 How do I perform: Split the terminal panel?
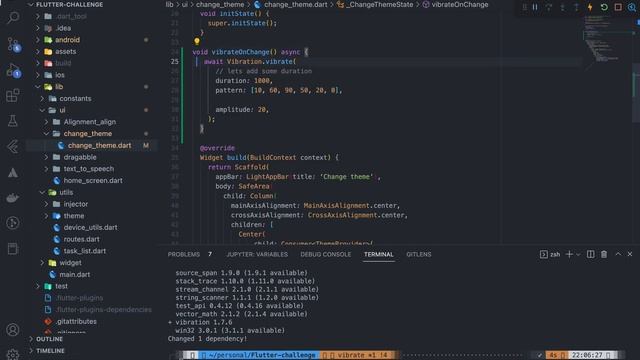pyautogui.click(x=591, y=254)
